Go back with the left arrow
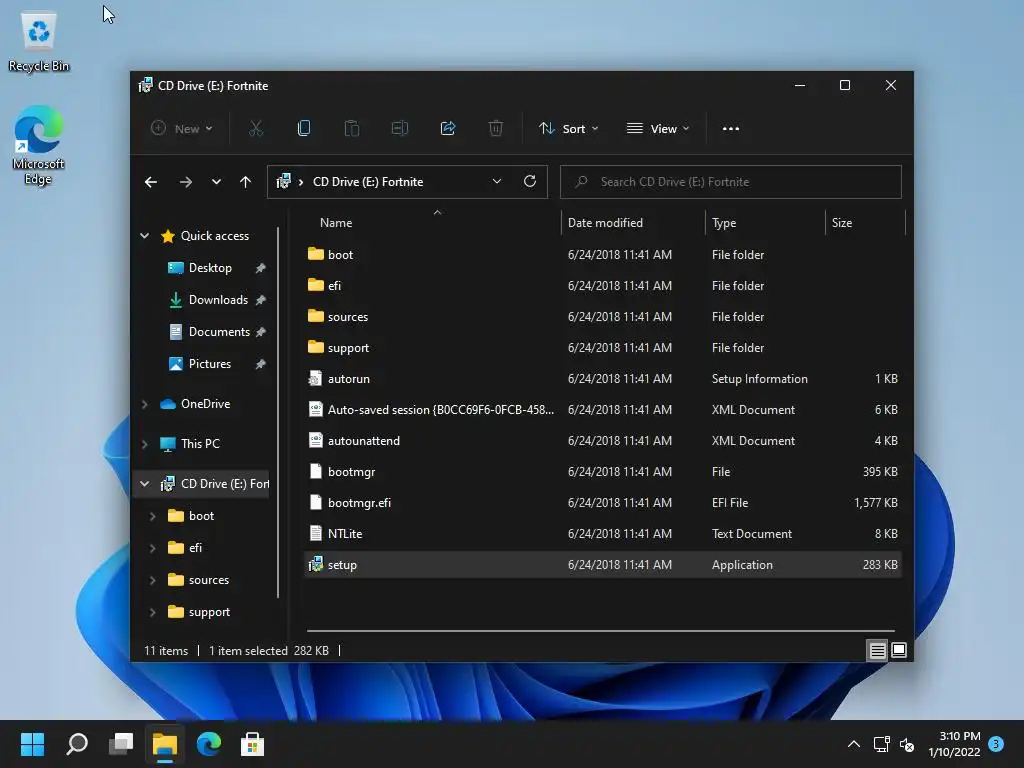The image size is (1024, 768). (x=151, y=182)
